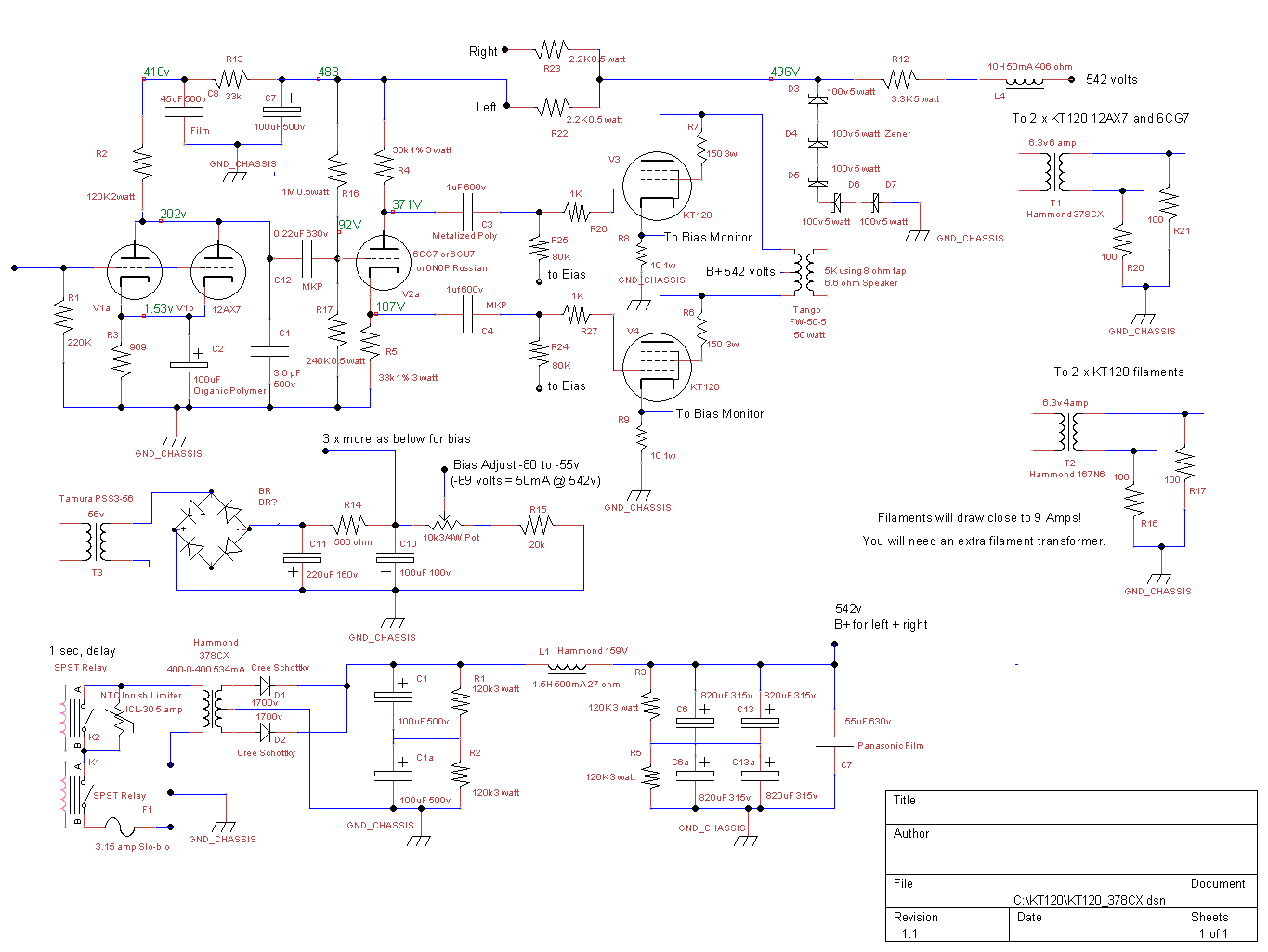Click the 542 volts supply terminal dot
The height and width of the screenshot is (952, 1268).
(1072, 79)
